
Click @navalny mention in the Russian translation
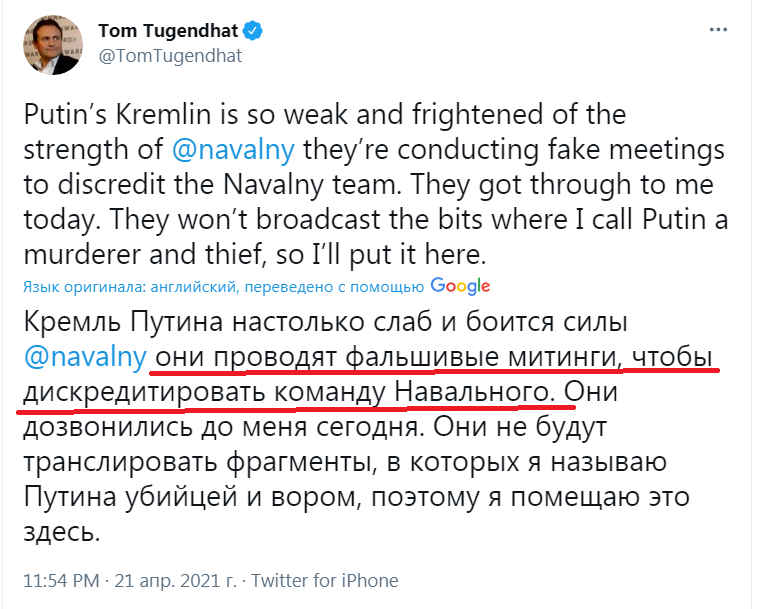click(x=86, y=357)
